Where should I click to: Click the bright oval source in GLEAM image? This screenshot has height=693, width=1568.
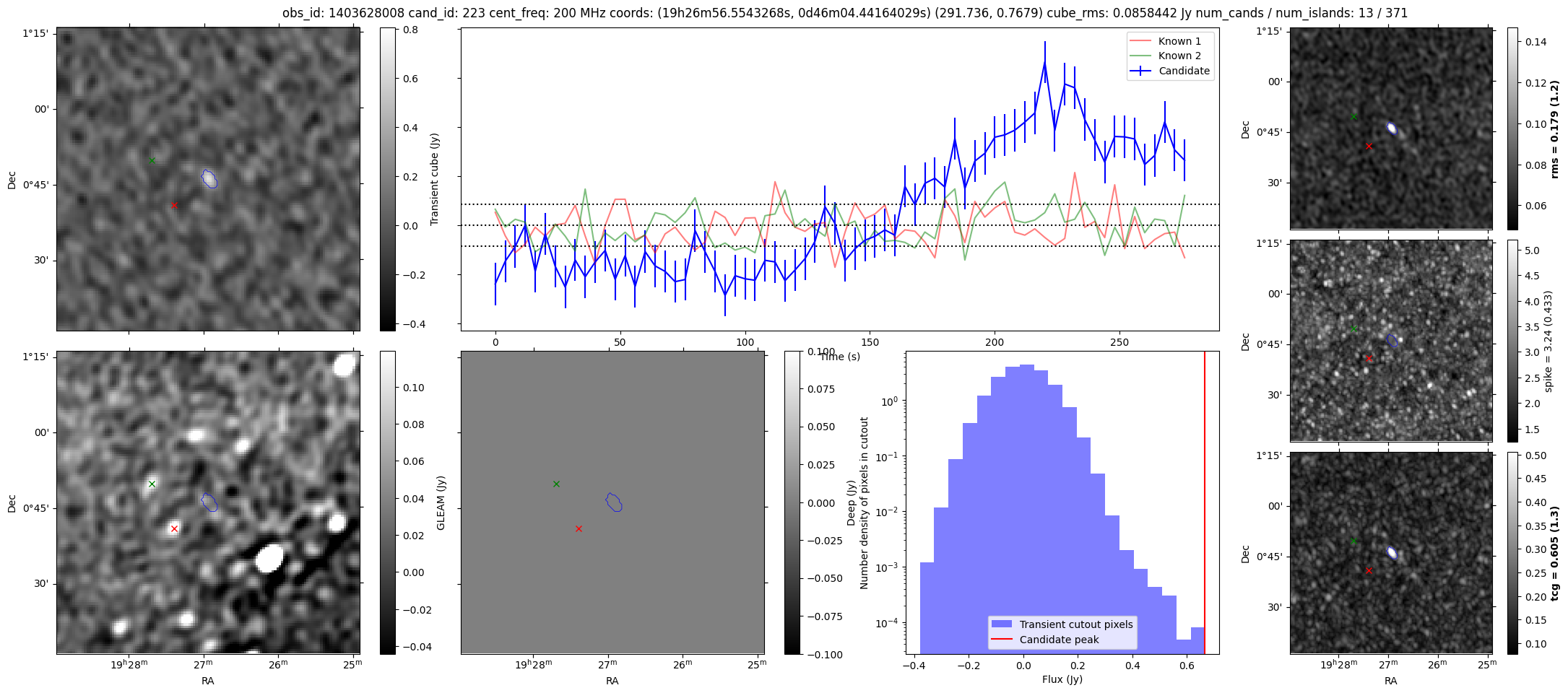(269, 557)
